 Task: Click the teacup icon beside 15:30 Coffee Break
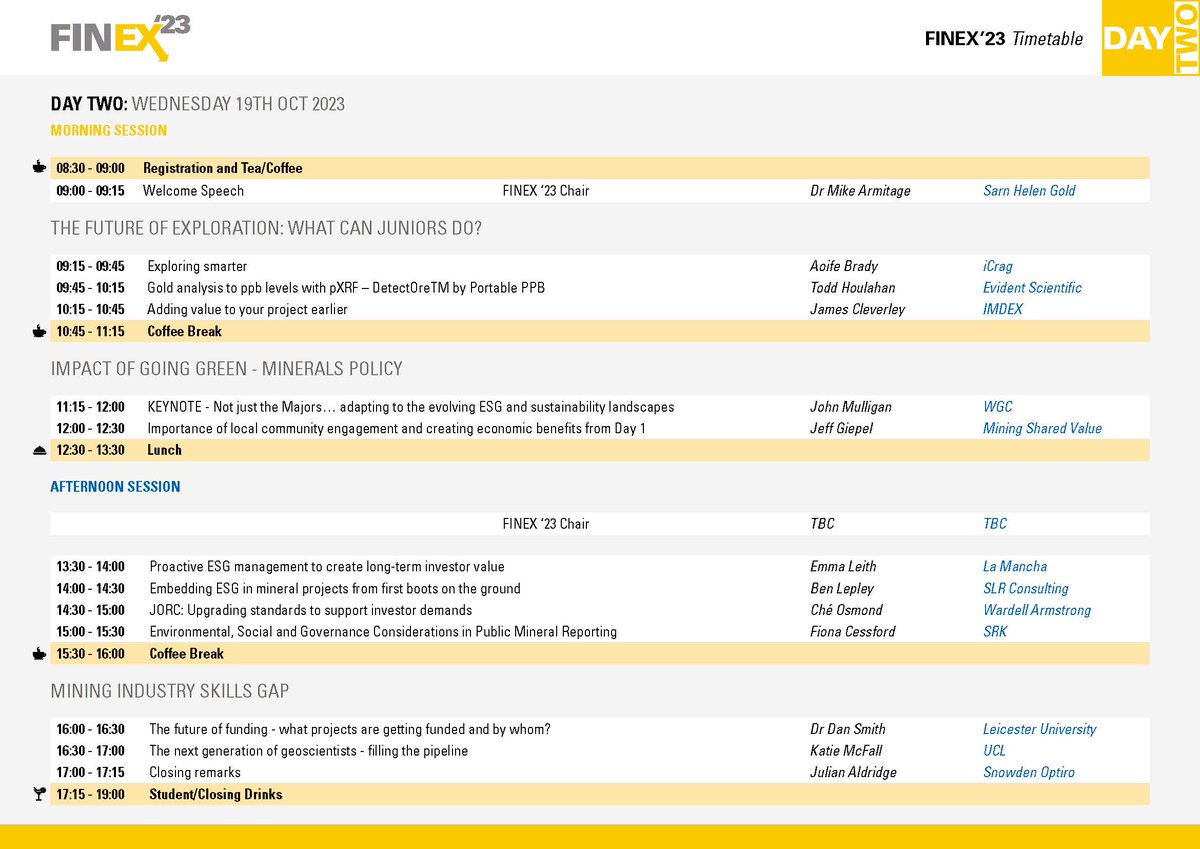[x=39, y=654]
